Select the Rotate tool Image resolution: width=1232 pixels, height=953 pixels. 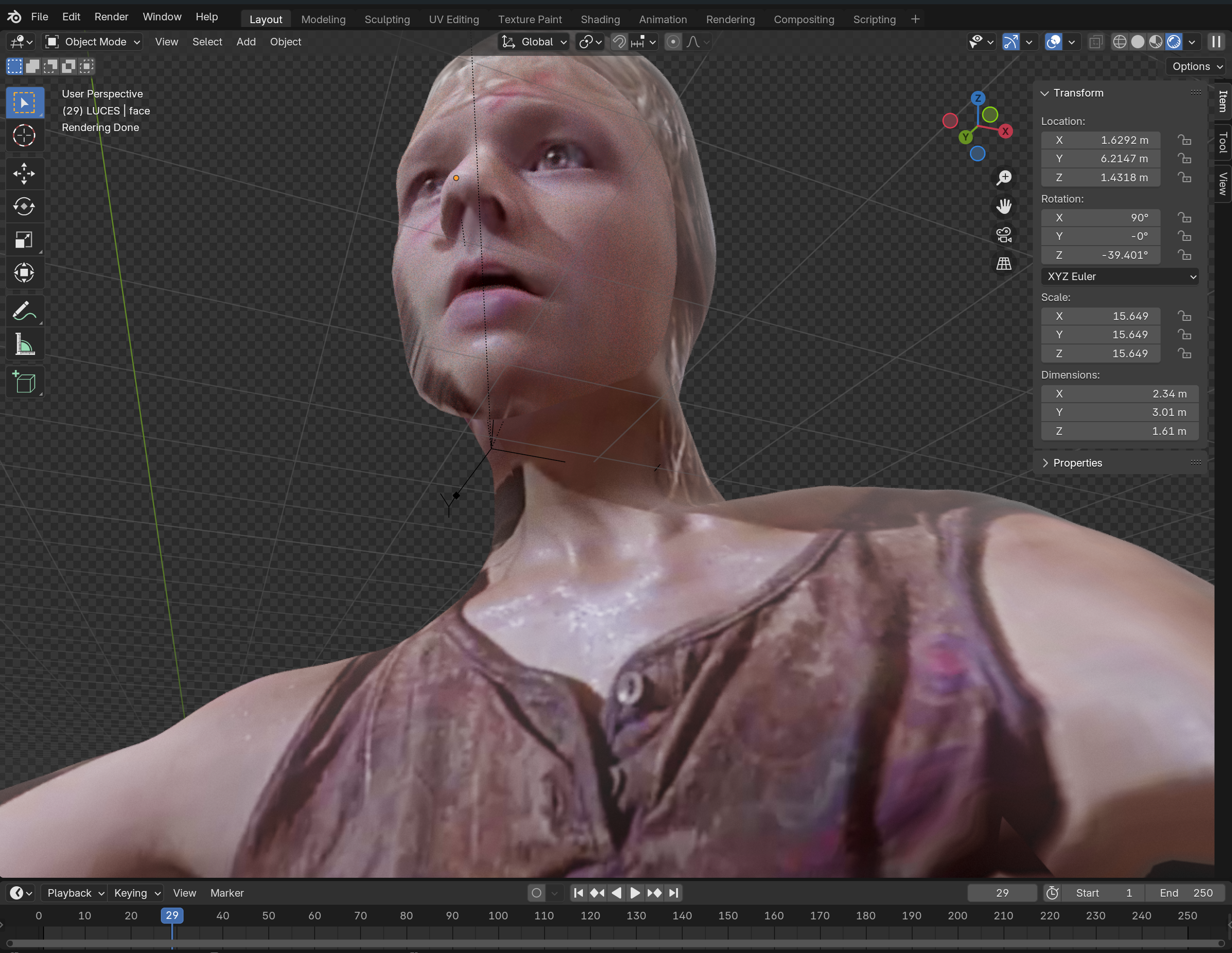coord(24,206)
